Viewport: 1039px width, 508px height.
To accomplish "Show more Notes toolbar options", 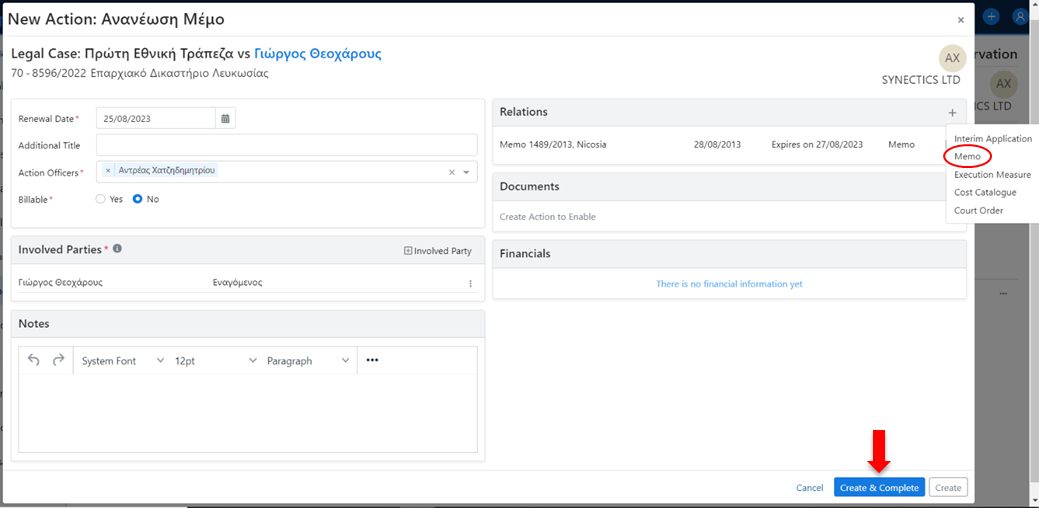I will (x=372, y=360).
